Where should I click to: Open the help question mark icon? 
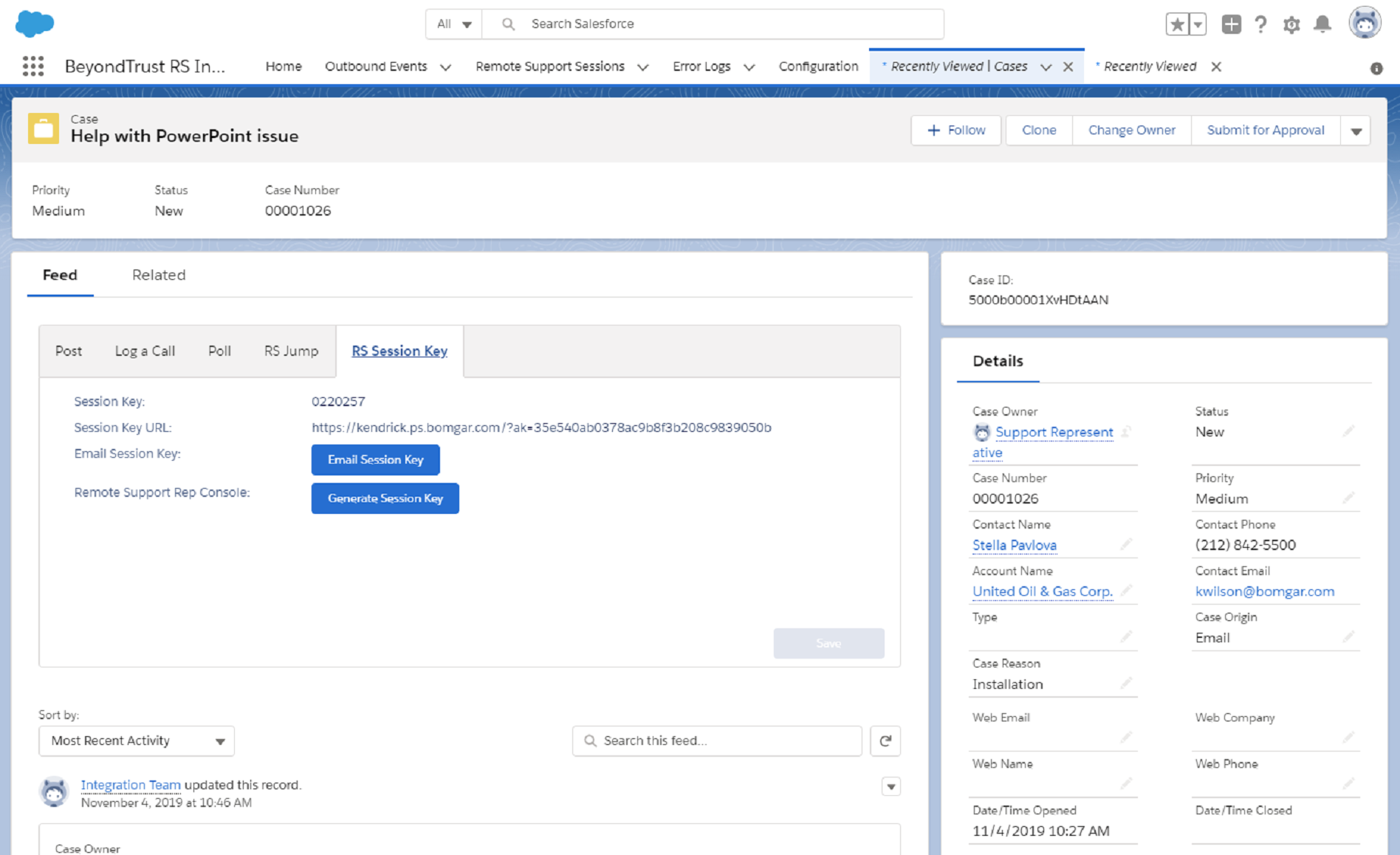click(1260, 24)
